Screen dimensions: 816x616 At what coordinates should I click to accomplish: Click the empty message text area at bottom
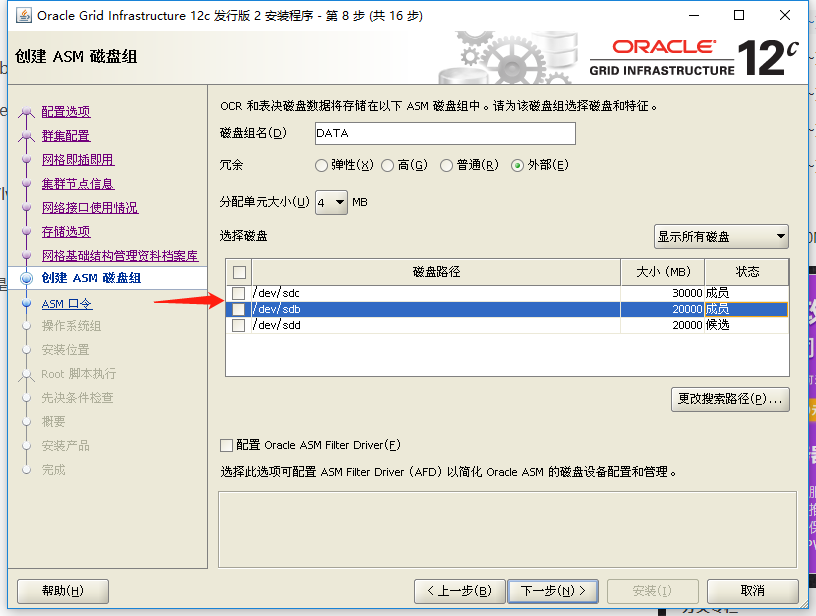pos(507,530)
